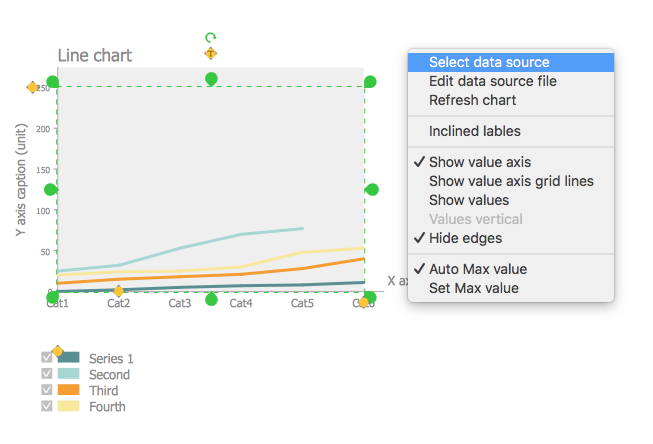Screen dimensions: 653x444
Task: Click the bottom-center green resize handle
Action: click(211, 298)
